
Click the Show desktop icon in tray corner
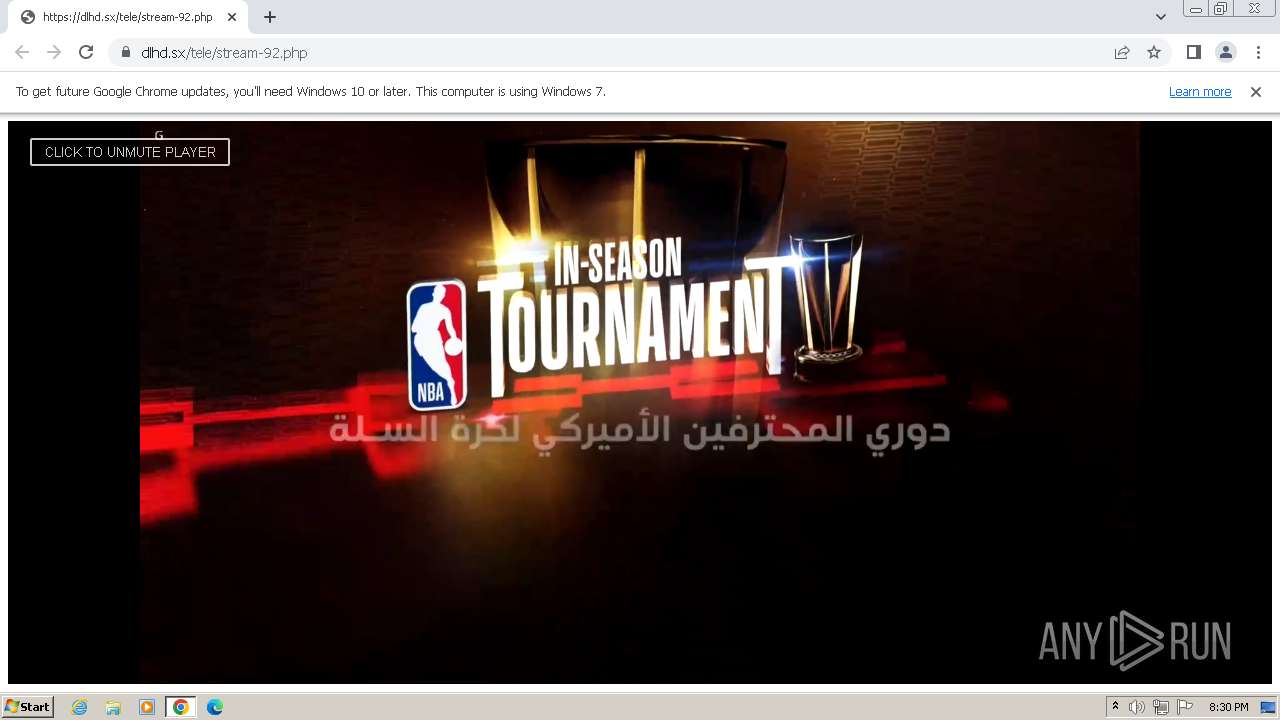click(x=1268, y=707)
